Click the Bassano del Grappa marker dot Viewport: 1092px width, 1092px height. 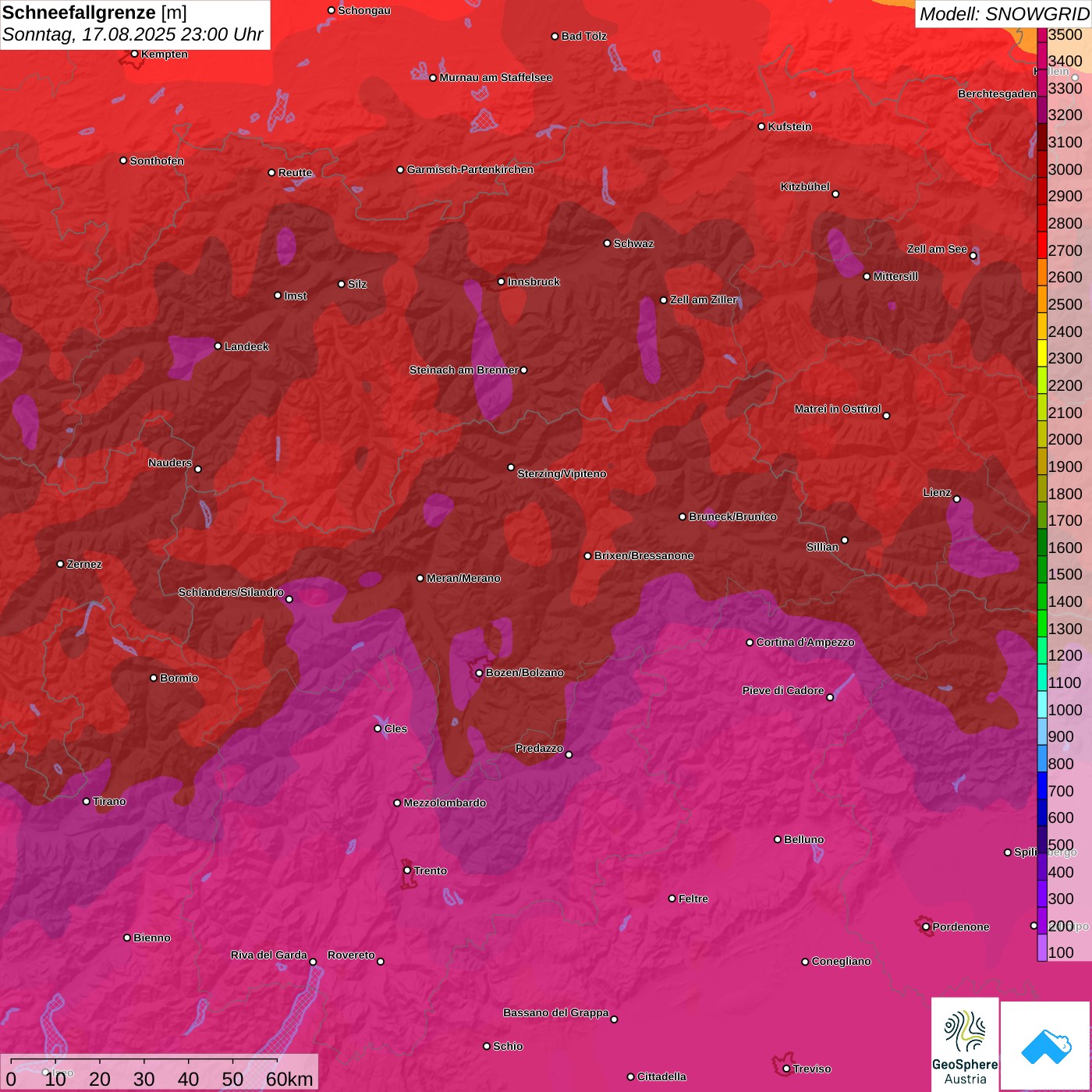point(614,1019)
